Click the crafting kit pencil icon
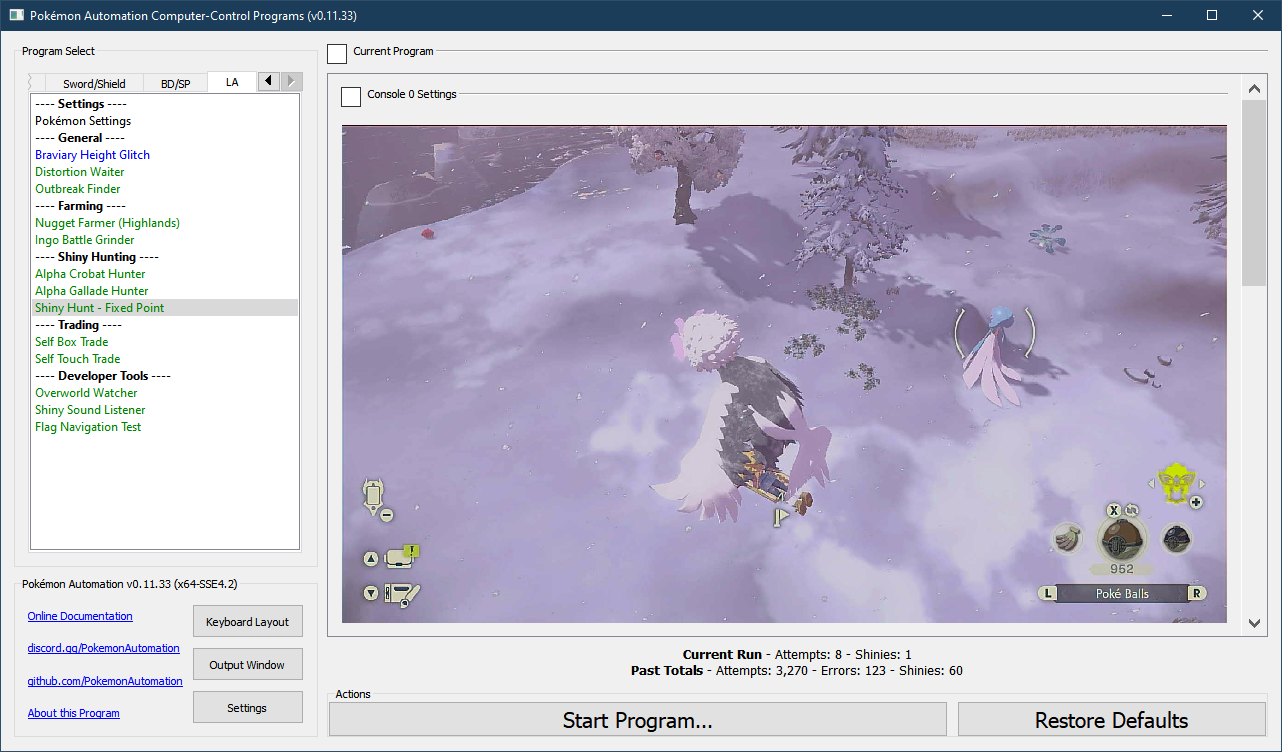 [x=404, y=593]
